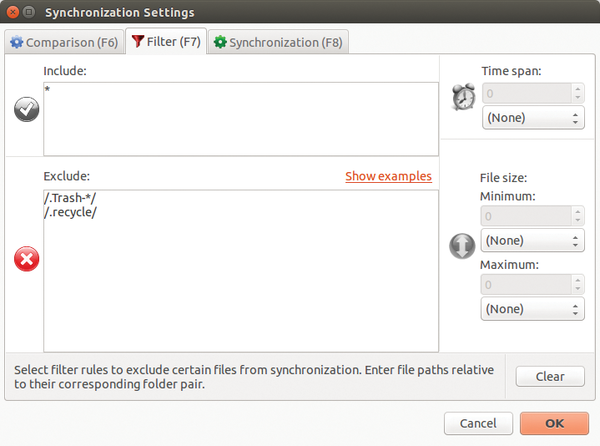
Task: Click the gray up-down arrow File size icon
Action: pyautogui.click(x=462, y=246)
